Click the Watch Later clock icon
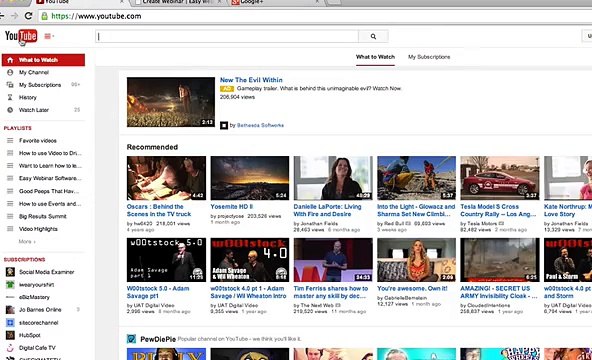This screenshot has width=592, height=360. tap(10, 110)
